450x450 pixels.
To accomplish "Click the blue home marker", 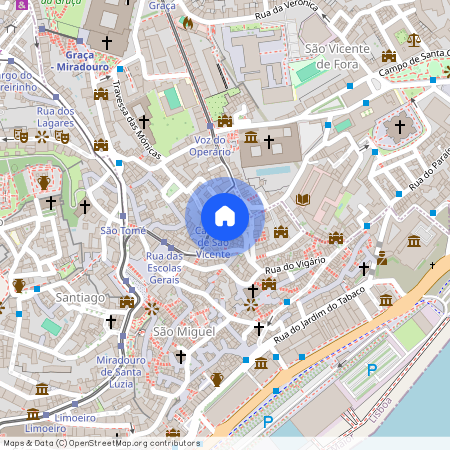I will click(x=225, y=217).
